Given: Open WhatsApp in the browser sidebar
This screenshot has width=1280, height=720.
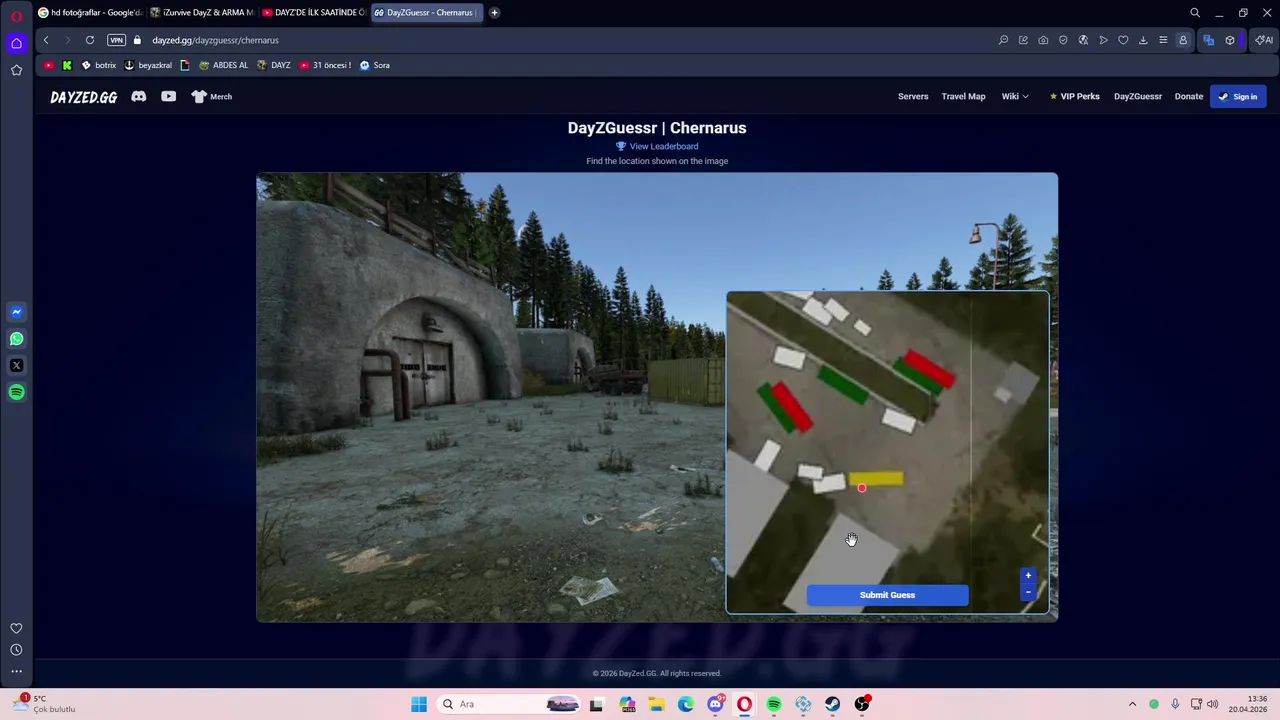Looking at the screenshot, I should tap(16, 339).
